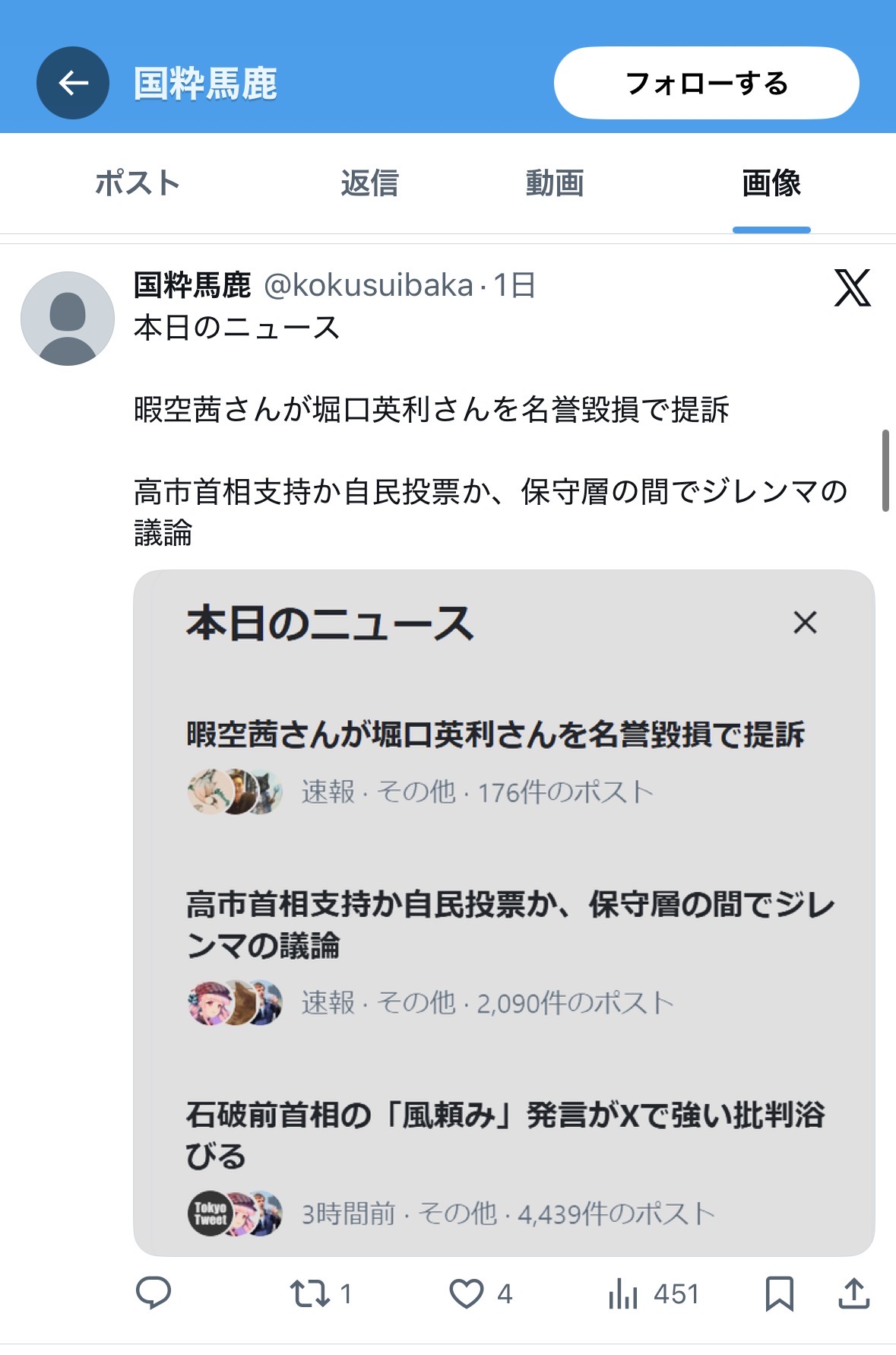Open the 返信 replies tab
The height and width of the screenshot is (1355, 896).
point(369,183)
